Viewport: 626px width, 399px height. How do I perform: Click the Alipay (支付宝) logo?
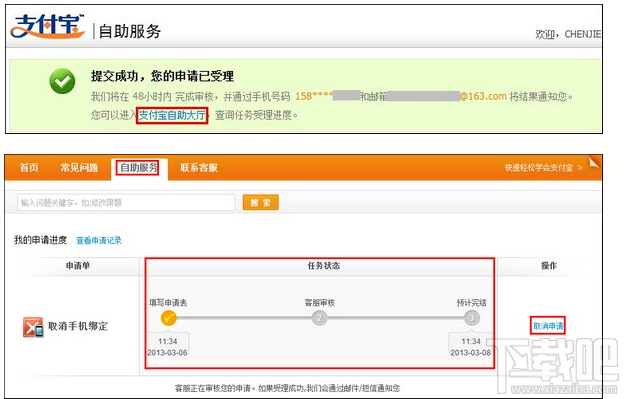tap(48, 26)
